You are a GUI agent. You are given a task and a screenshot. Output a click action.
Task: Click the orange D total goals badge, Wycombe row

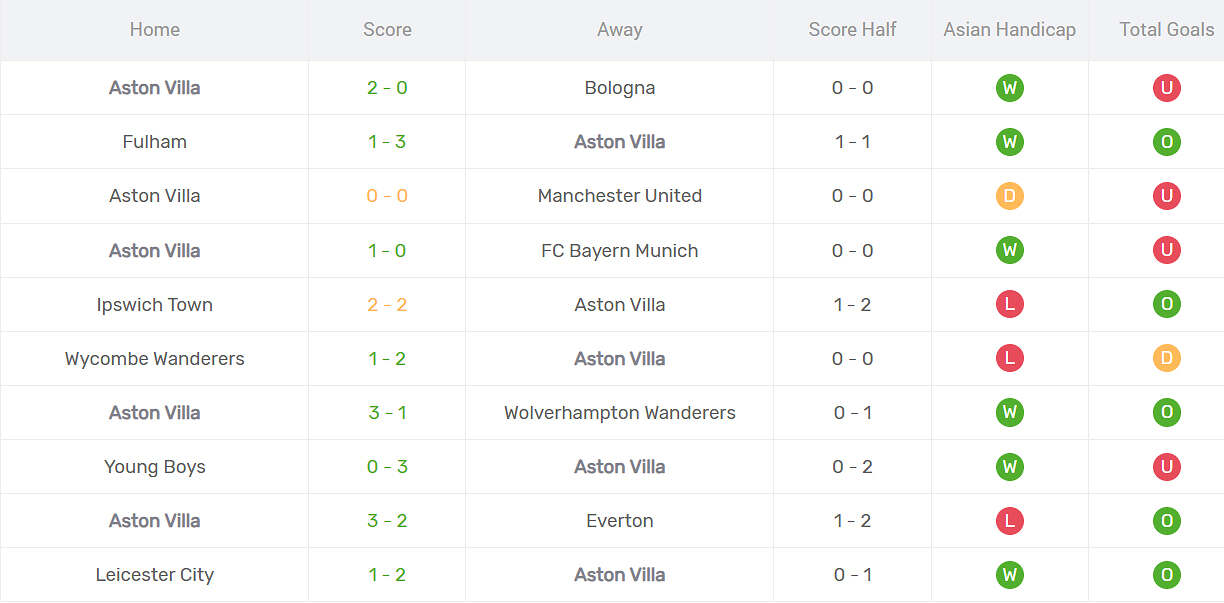(x=1166, y=359)
